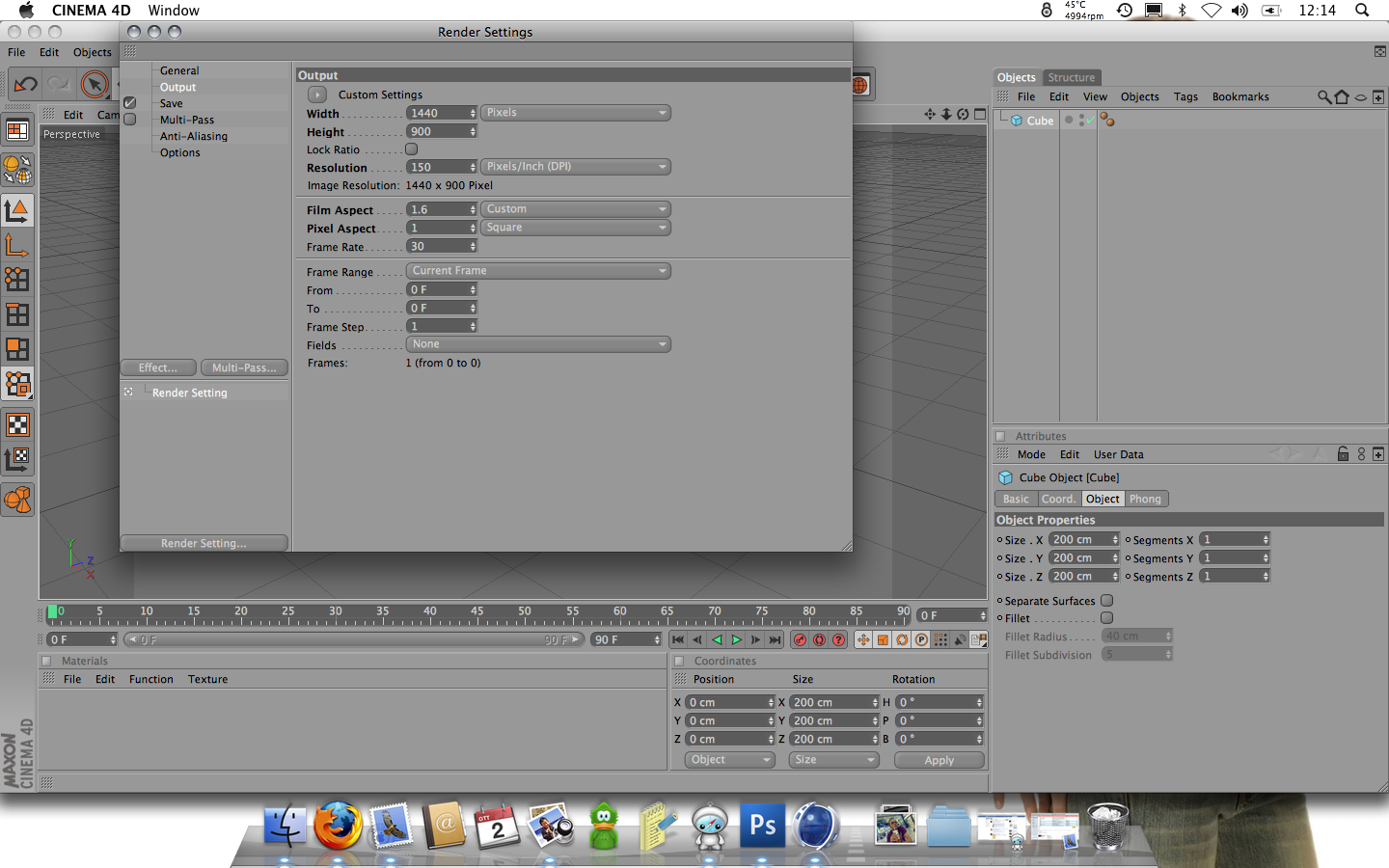Tick the Lock Ratio checkbox

[x=412, y=149]
